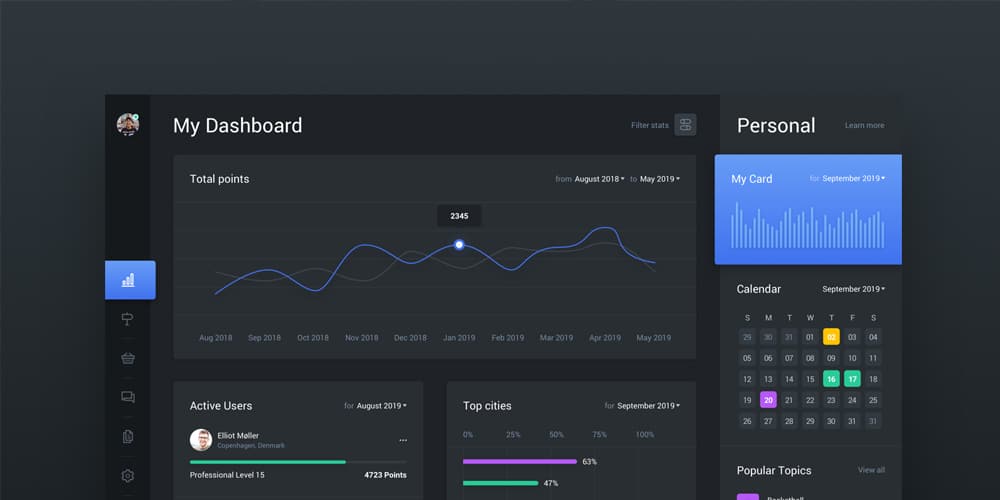
Task: Open Calendar September 2019 month dropdown
Action: click(854, 289)
